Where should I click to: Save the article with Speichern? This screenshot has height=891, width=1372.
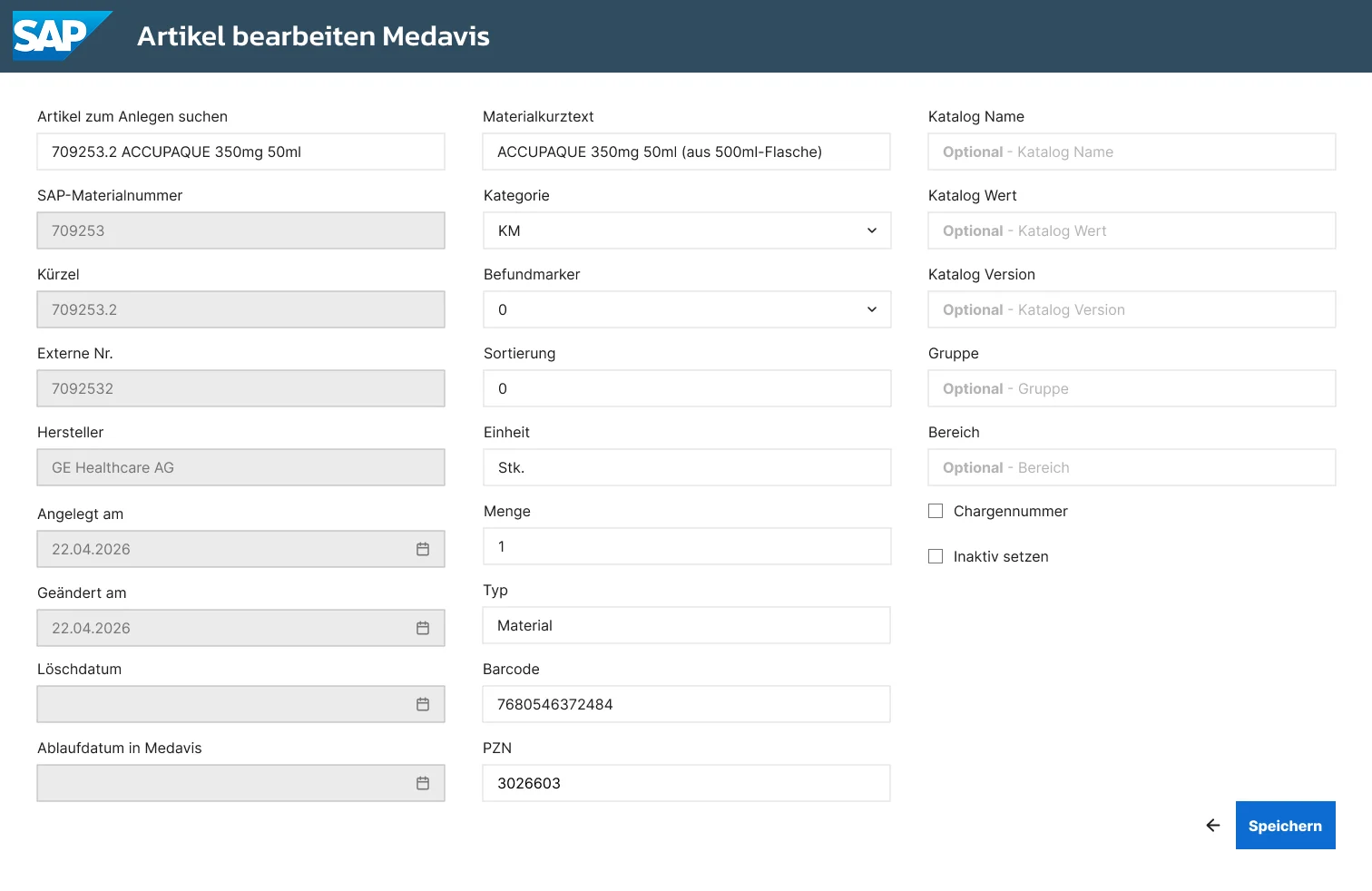[x=1285, y=826]
